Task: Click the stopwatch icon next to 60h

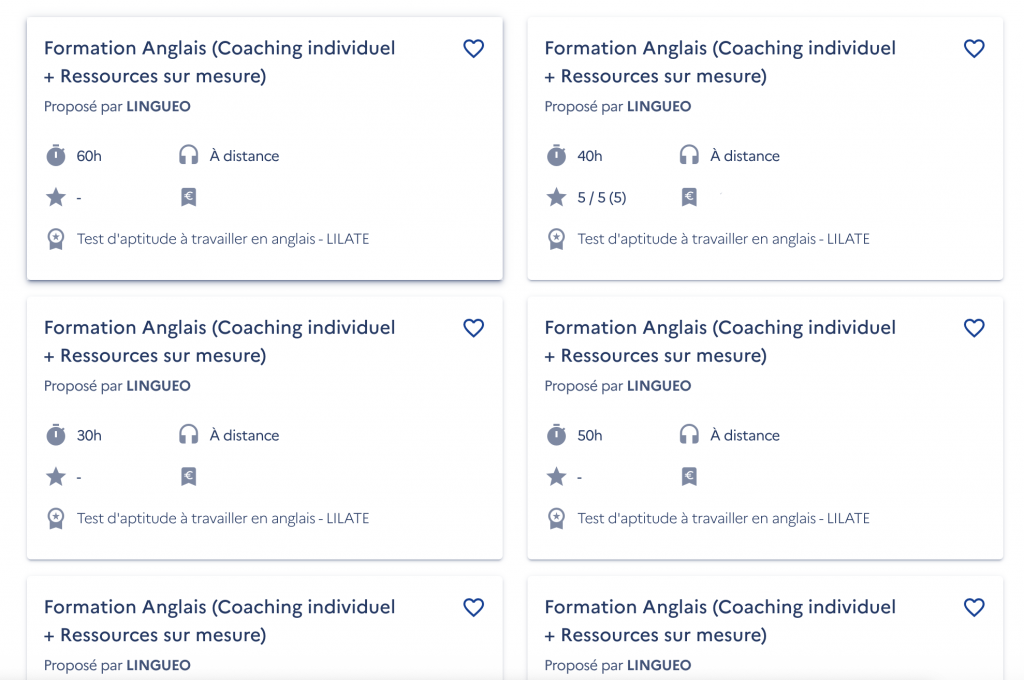Action: pyautogui.click(x=56, y=155)
